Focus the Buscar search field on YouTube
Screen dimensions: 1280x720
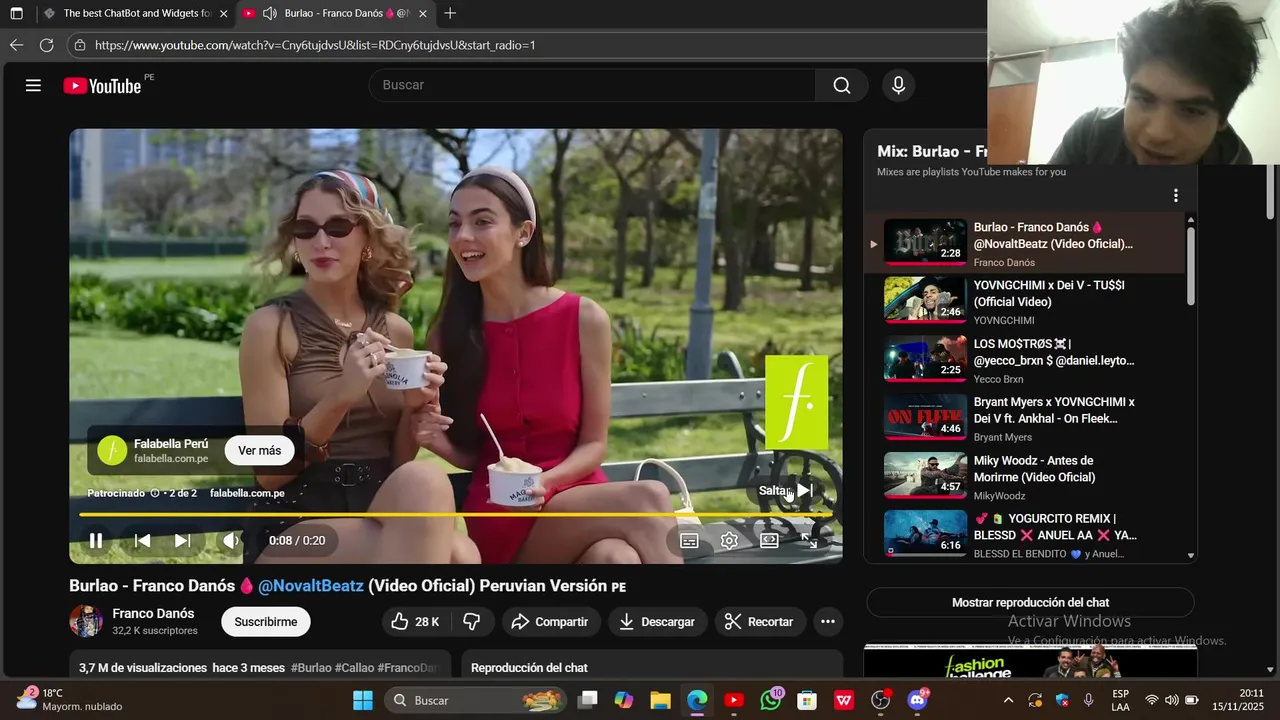(x=592, y=85)
